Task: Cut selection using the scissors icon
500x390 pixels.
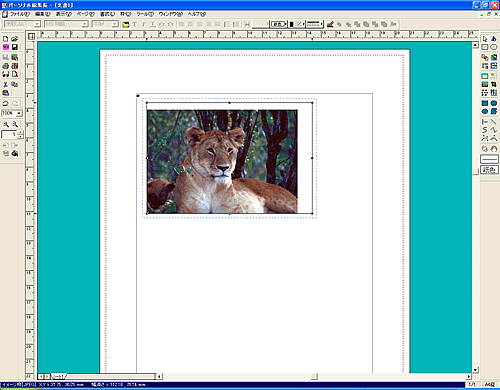Action: tap(5, 85)
